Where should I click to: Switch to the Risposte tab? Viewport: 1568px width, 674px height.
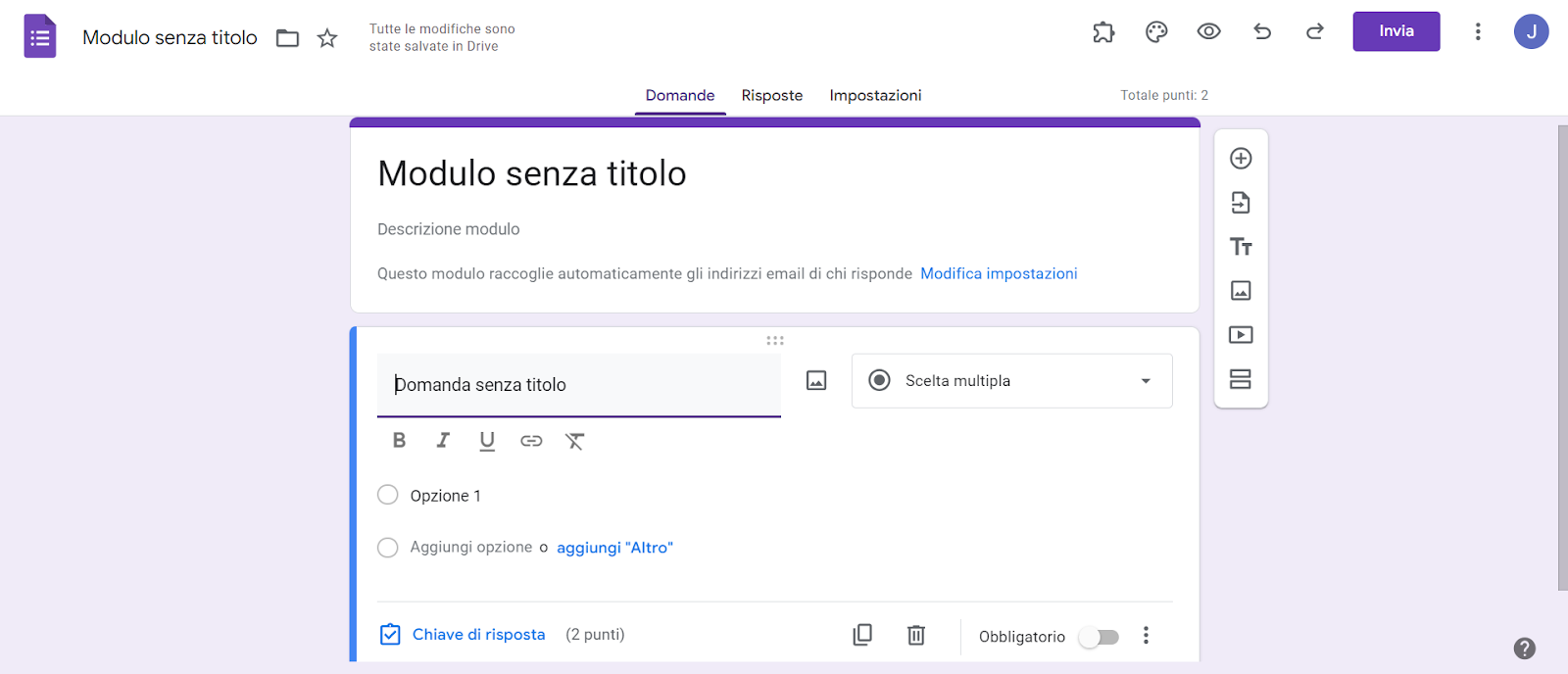point(772,95)
